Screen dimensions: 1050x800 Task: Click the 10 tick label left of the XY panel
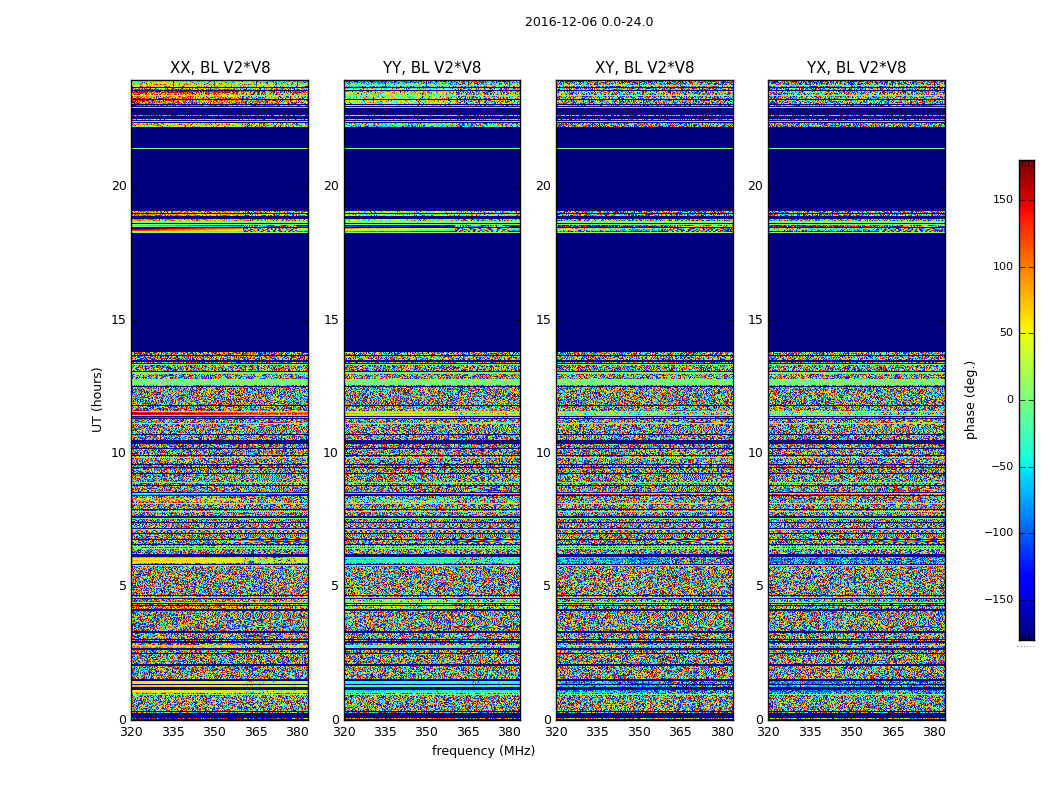click(x=543, y=453)
